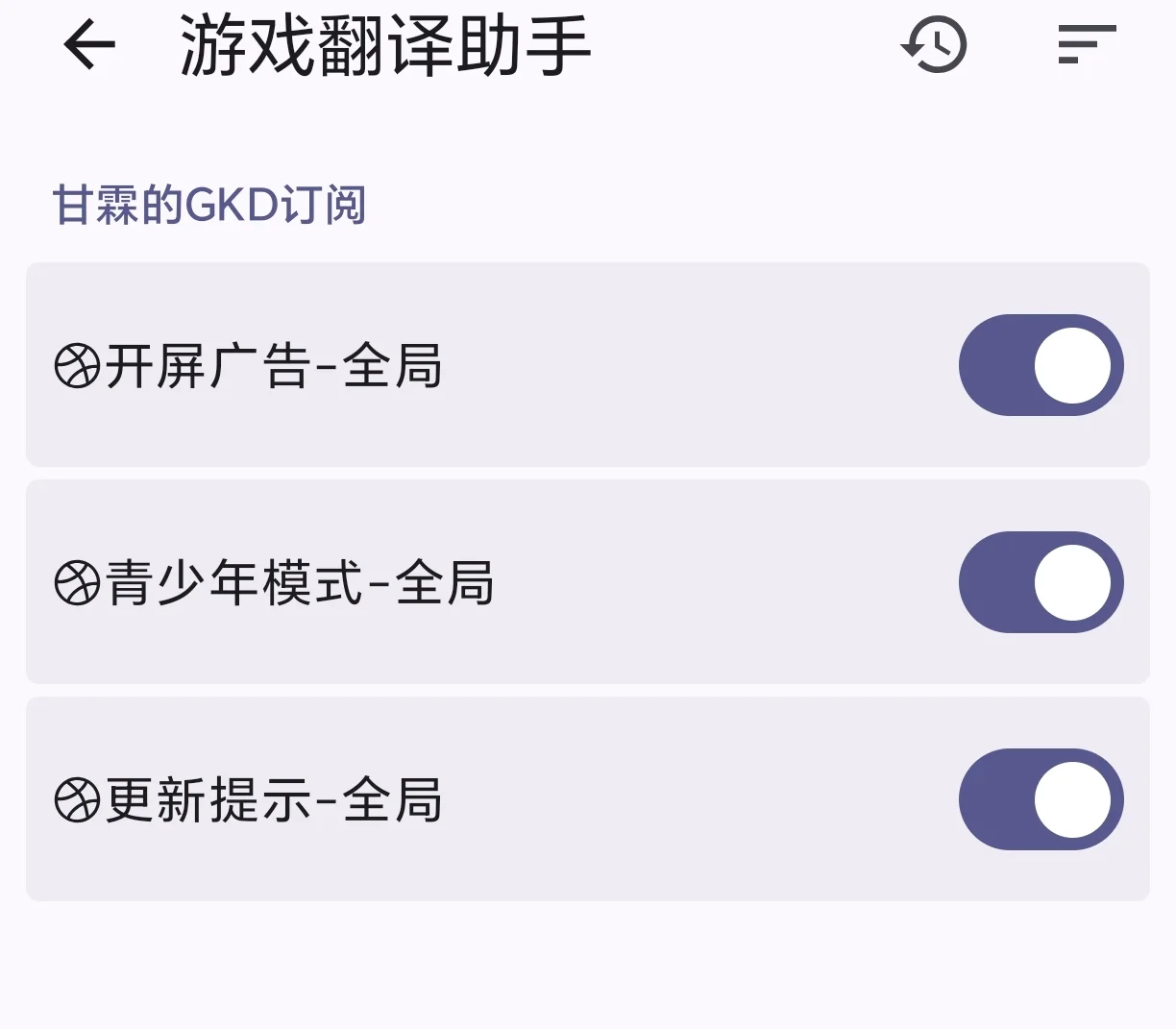Click the 甘霖的GKD订阅 subscription header

pos(209,205)
